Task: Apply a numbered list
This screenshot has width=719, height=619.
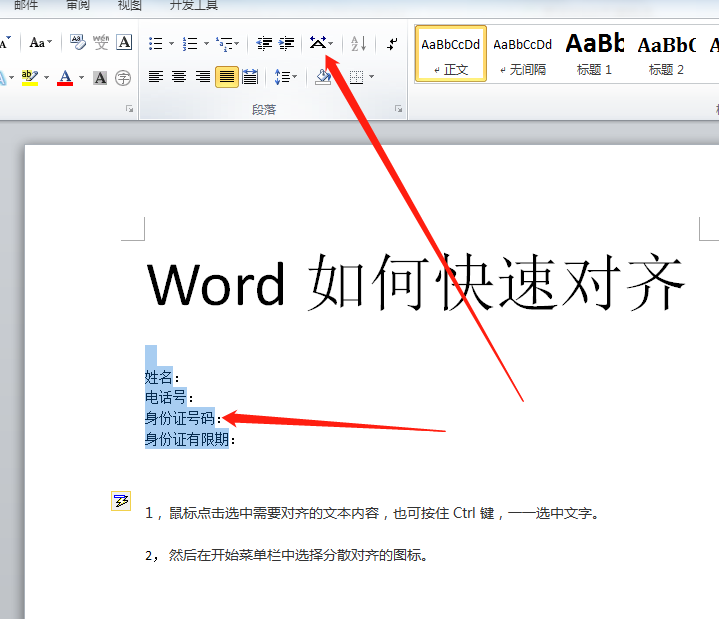Action: [190, 44]
